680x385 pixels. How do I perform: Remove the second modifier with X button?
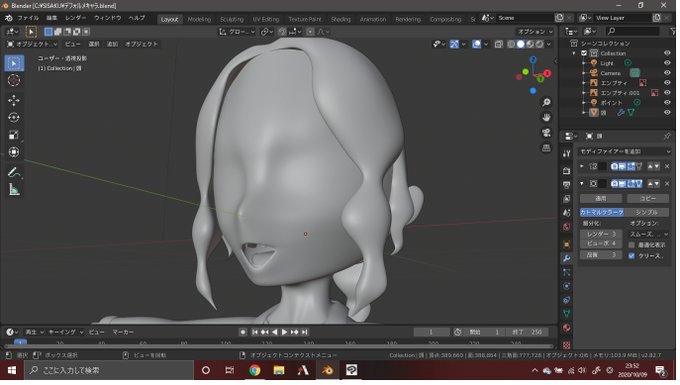point(667,184)
